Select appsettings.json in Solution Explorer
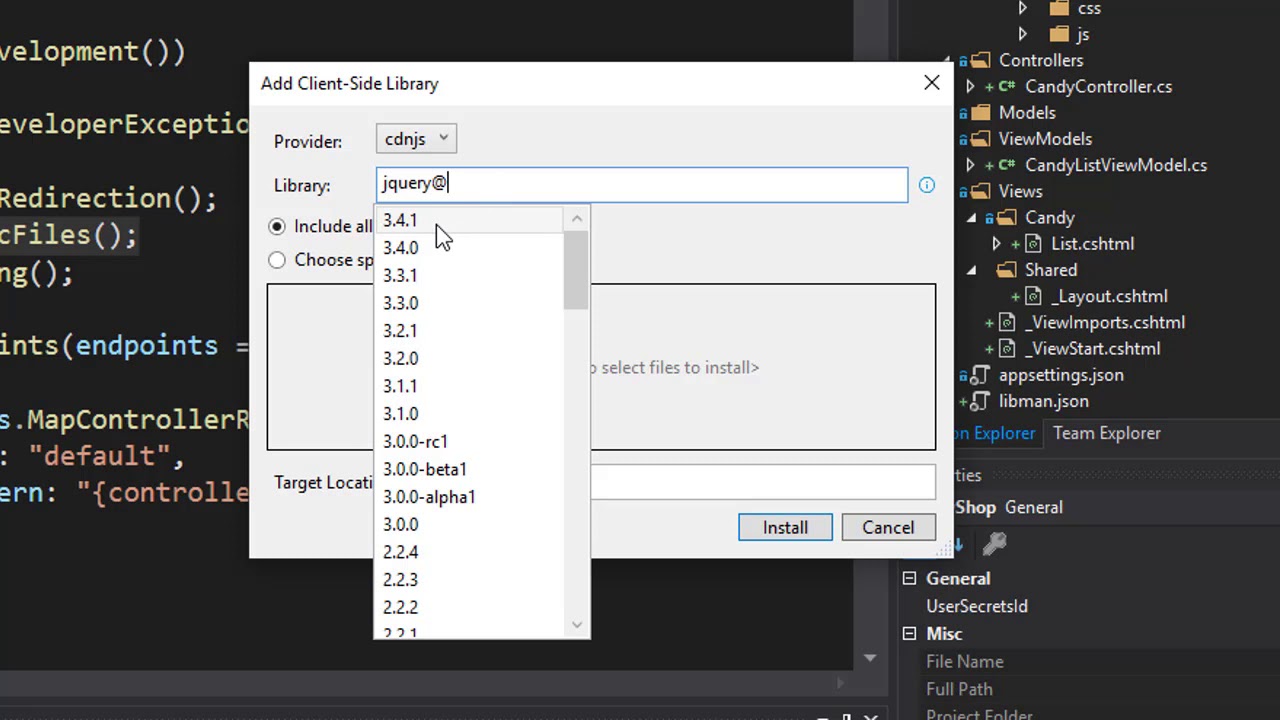The image size is (1280, 720). click(x=1061, y=375)
